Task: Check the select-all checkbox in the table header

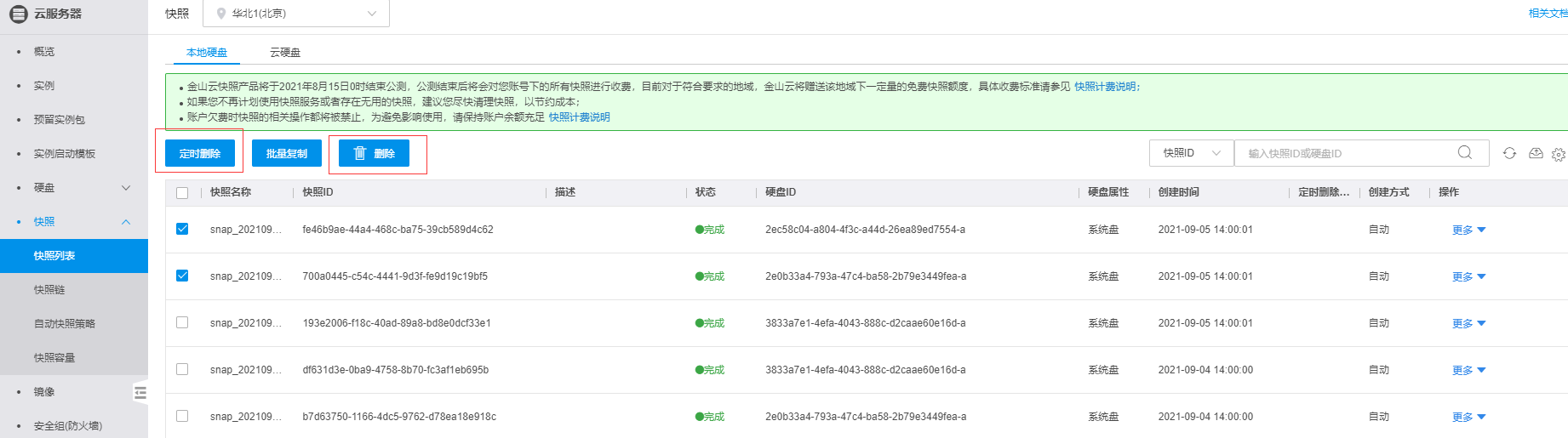Action: pos(182,193)
